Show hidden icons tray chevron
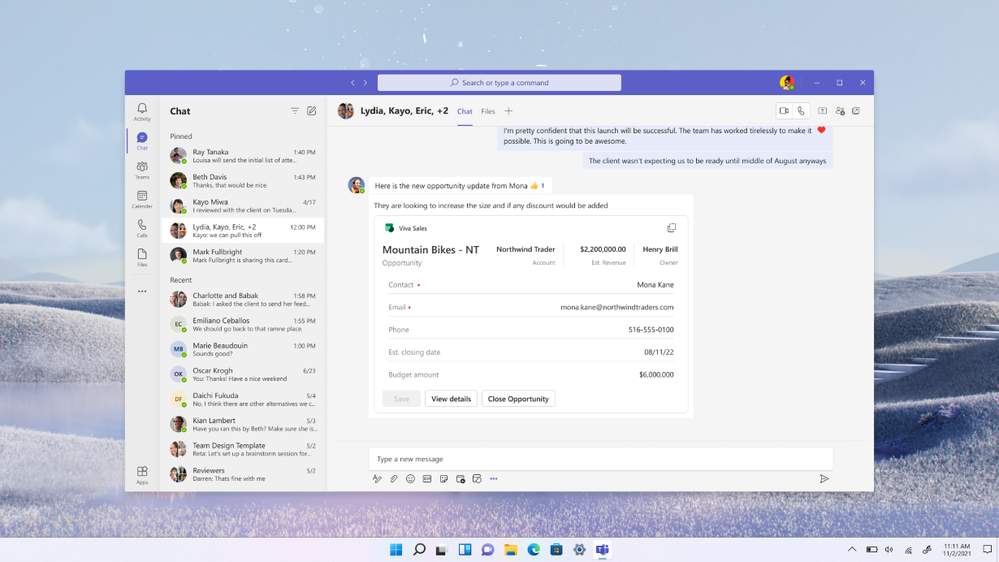Screen dimensions: 999x562 [852, 549]
